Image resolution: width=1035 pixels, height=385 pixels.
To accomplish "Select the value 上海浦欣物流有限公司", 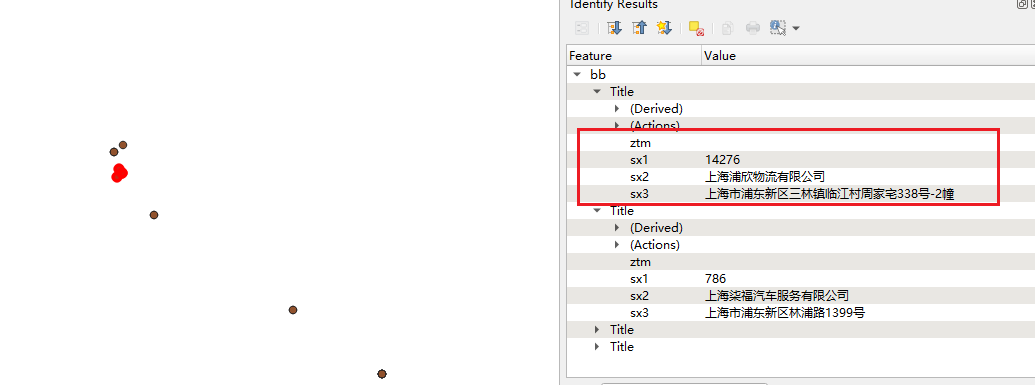I will point(765,176).
